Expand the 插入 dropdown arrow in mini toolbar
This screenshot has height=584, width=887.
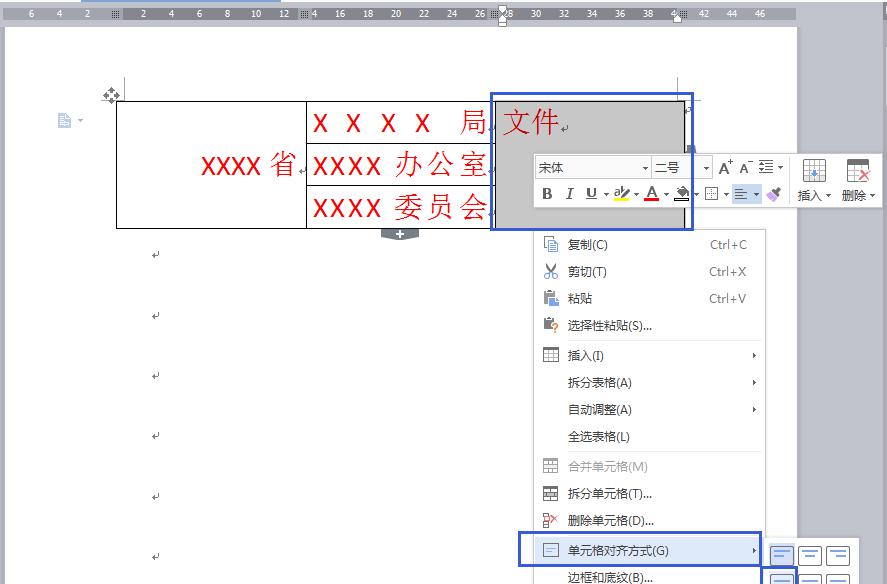tap(829, 196)
